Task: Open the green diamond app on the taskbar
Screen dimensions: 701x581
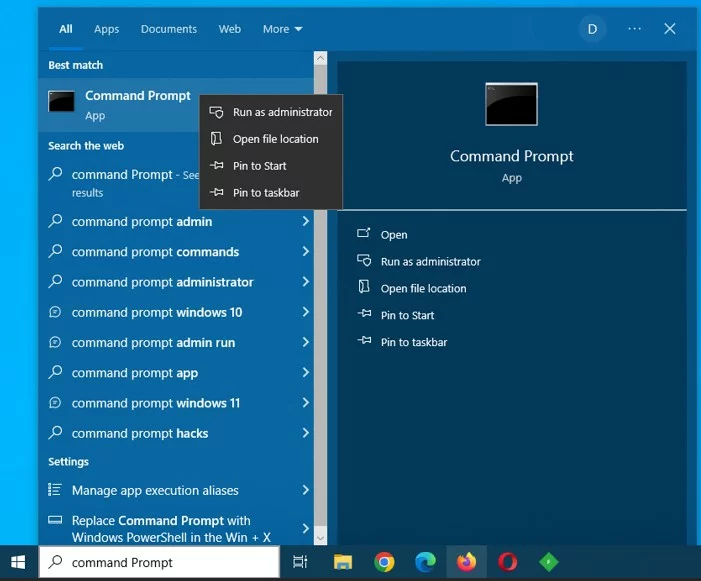Action: (x=549, y=562)
